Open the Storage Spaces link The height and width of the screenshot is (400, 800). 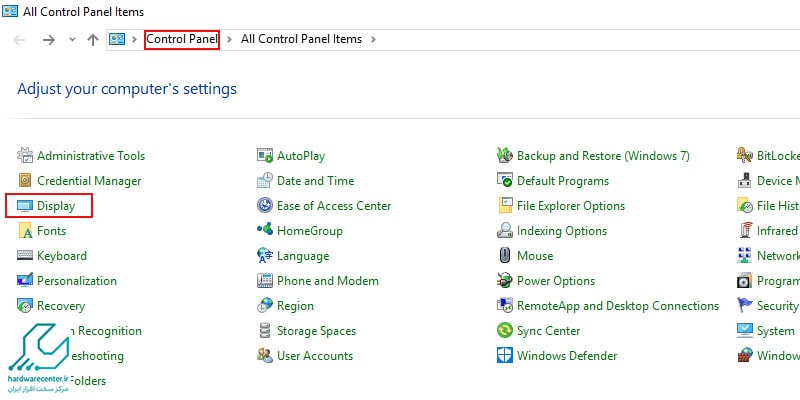point(316,331)
